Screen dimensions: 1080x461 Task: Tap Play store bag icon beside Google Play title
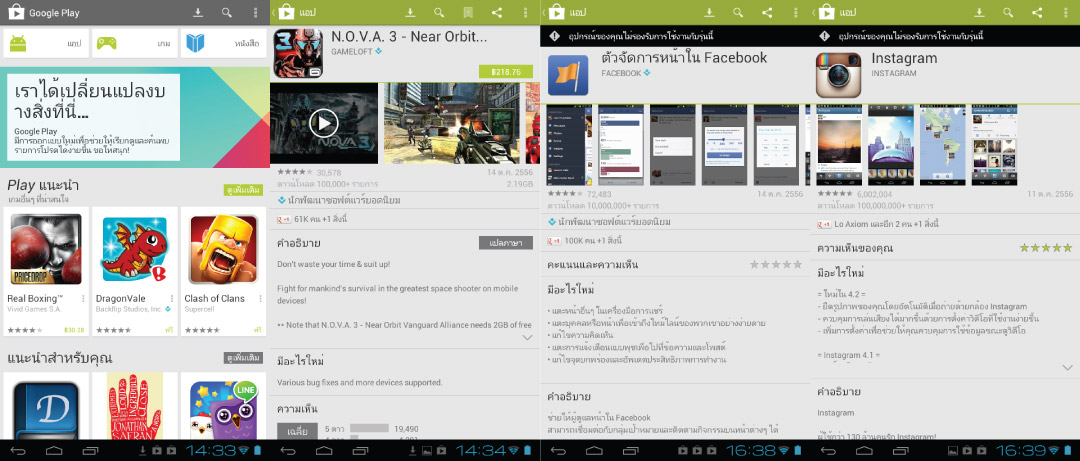point(16,12)
